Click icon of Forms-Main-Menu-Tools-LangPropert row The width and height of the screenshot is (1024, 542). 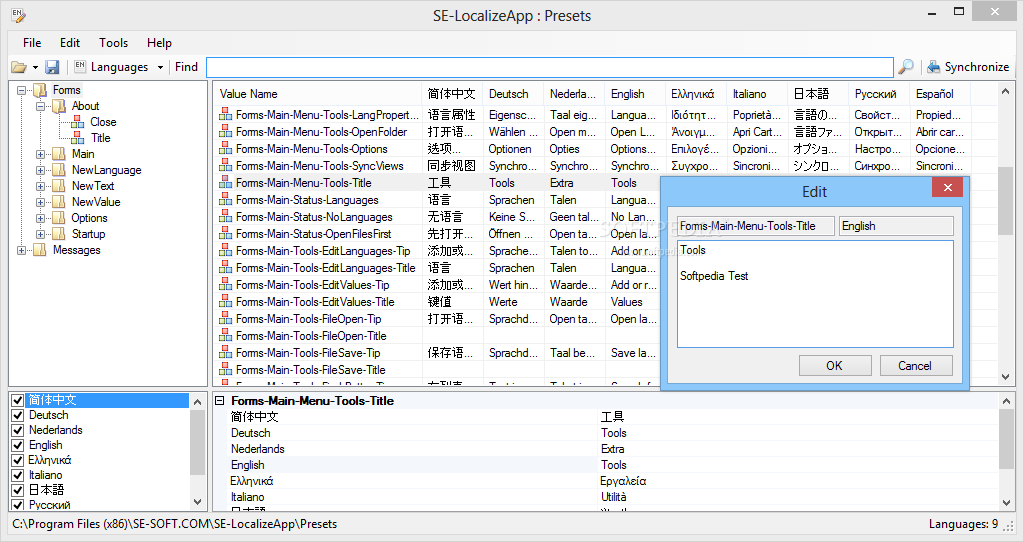(225, 114)
